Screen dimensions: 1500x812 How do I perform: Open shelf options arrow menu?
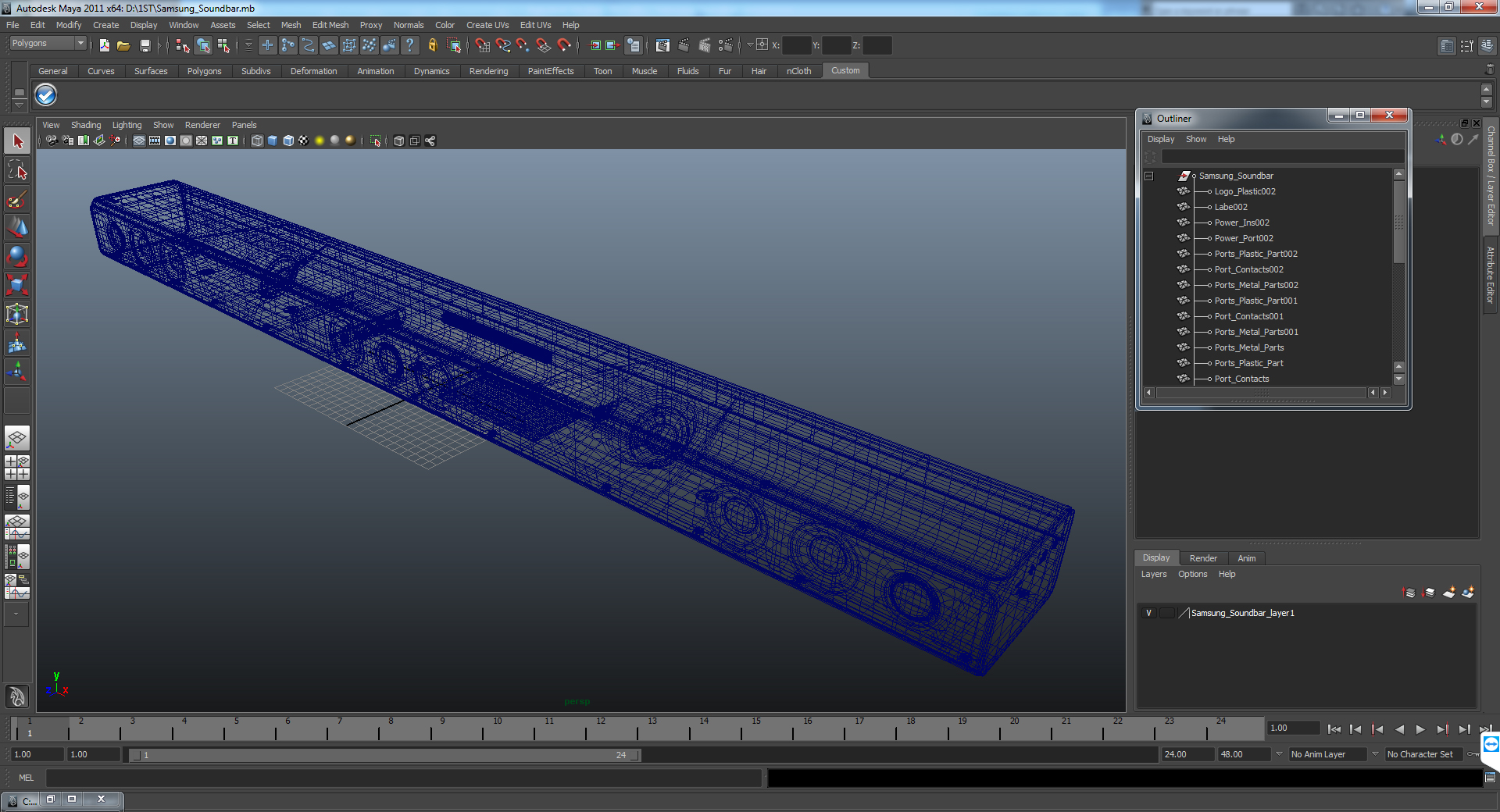[x=19, y=104]
